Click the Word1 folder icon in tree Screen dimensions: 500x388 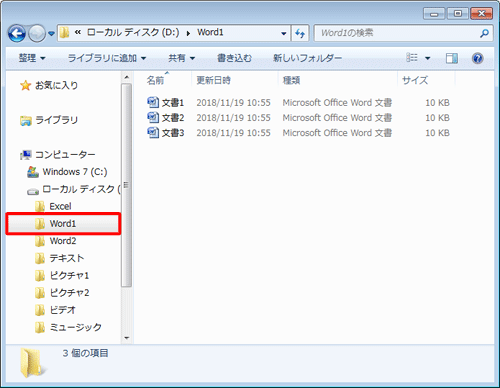(40, 224)
